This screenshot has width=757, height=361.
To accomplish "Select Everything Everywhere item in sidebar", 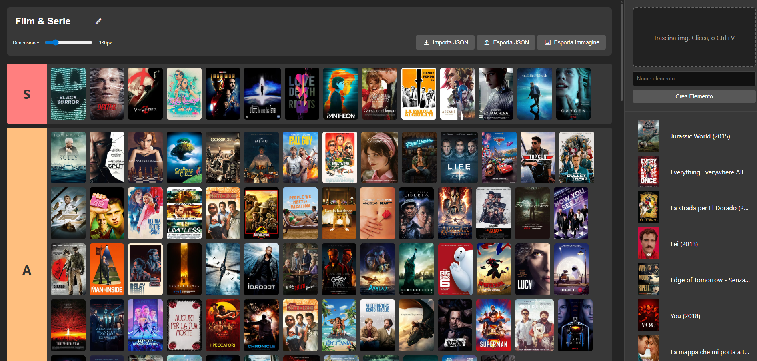I will (x=694, y=172).
